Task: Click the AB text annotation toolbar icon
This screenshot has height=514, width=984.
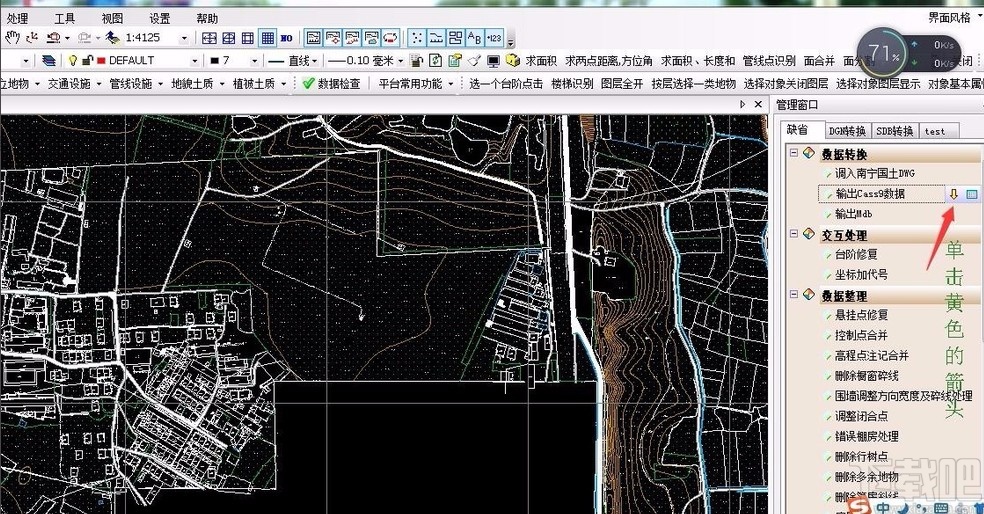Action: pyautogui.click(x=474, y=38)
